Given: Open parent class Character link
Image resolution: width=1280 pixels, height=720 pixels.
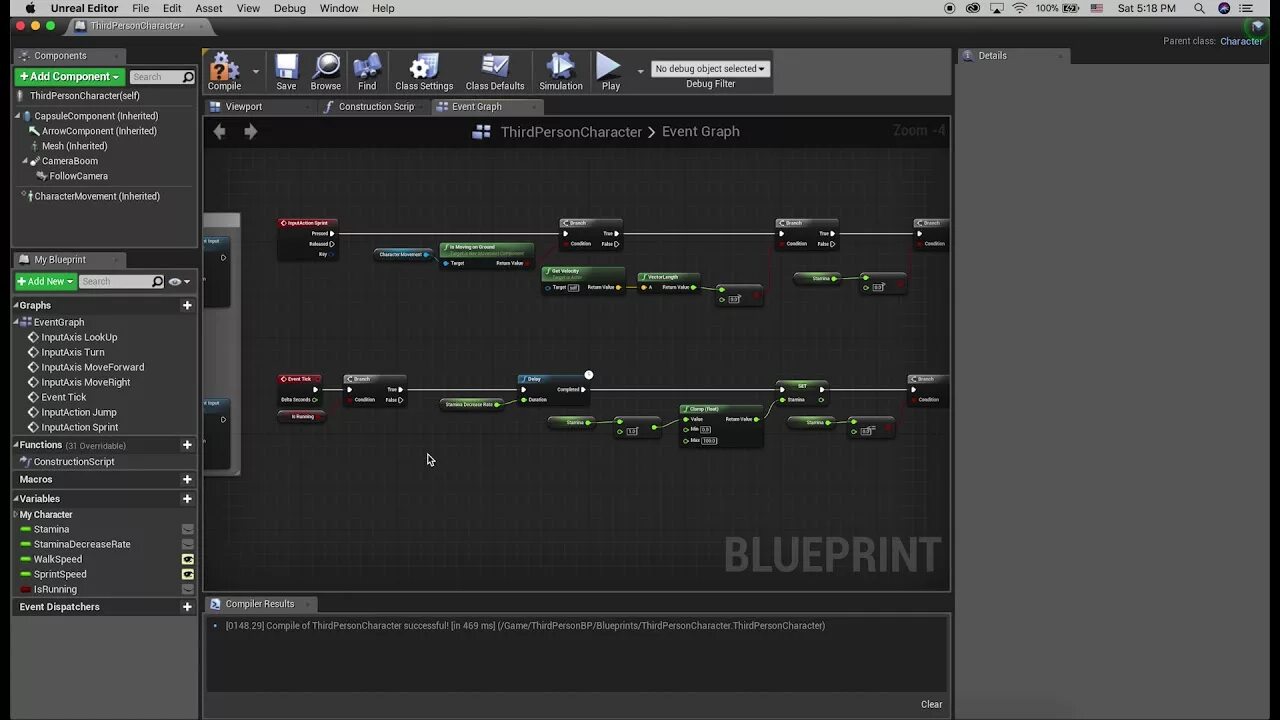Looking at the screenshot, I should pyautogui.click(x=1241, y=41).
